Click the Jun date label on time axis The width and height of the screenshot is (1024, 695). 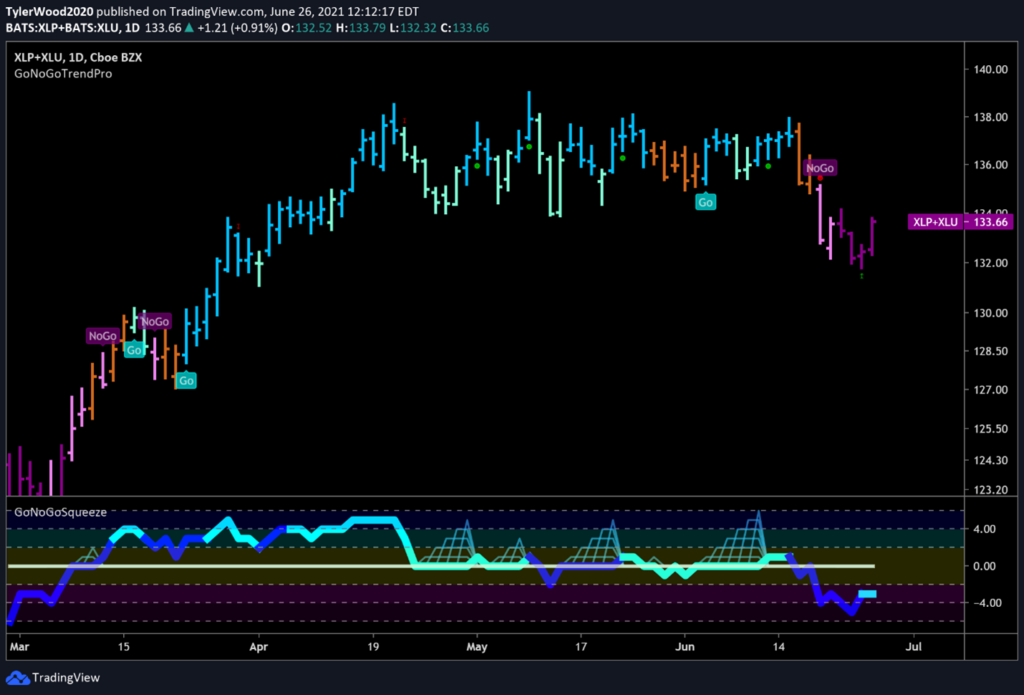pyautogui.click(x=685, y=647)
